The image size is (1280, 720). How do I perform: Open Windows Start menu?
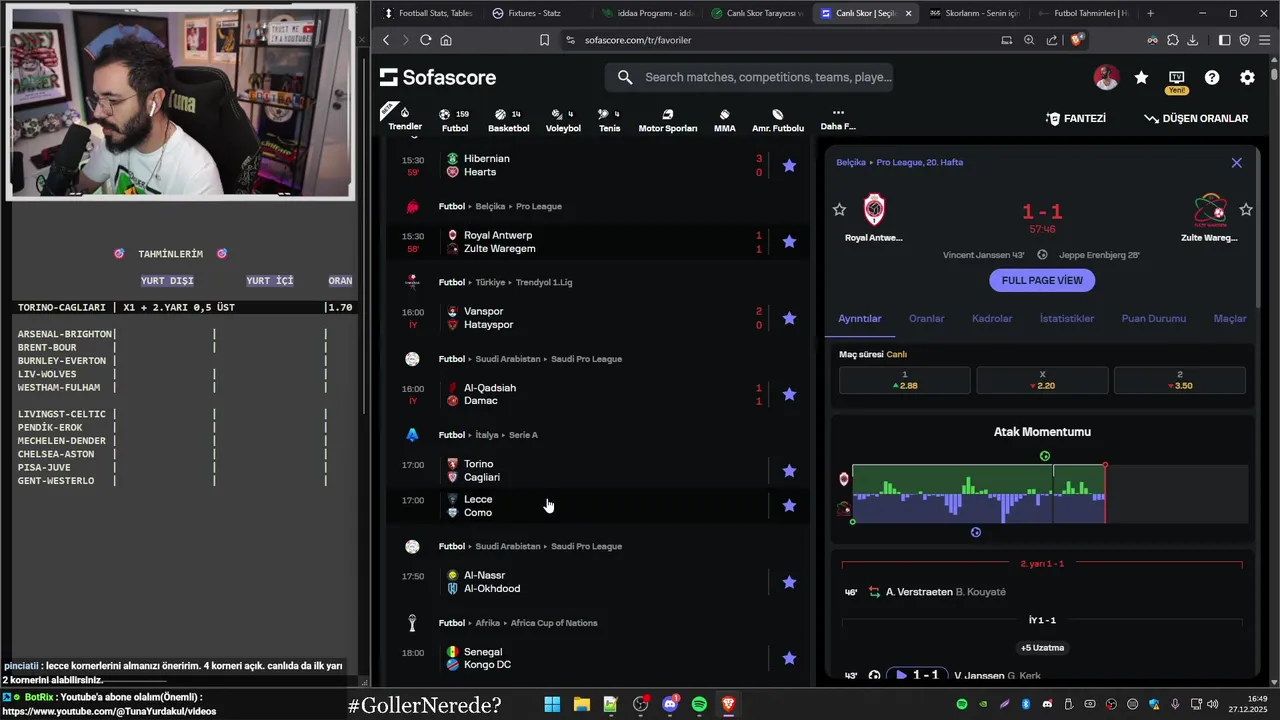point(552,704)
